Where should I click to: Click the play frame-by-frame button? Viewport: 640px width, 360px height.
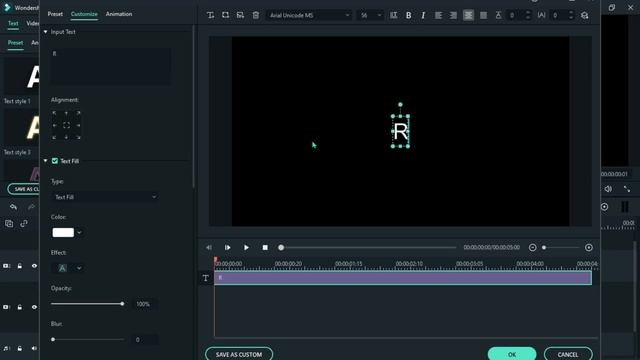point(227,247)
